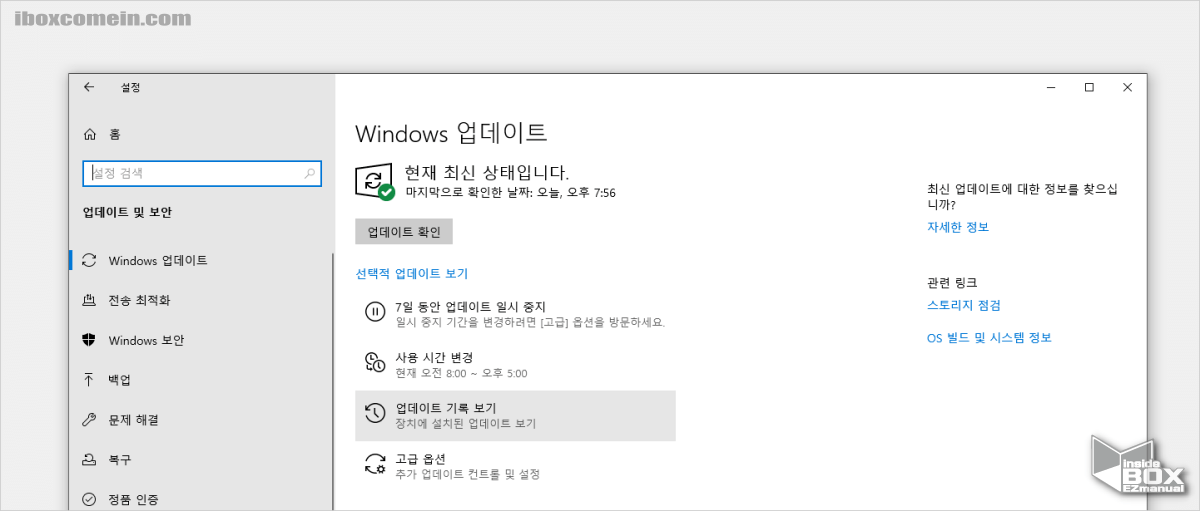Image resolution: width=1200 pixels, height=511 pixels.
Task: Click the 업데이트 및 보안 section title
Action: click(x=127, y=212)
